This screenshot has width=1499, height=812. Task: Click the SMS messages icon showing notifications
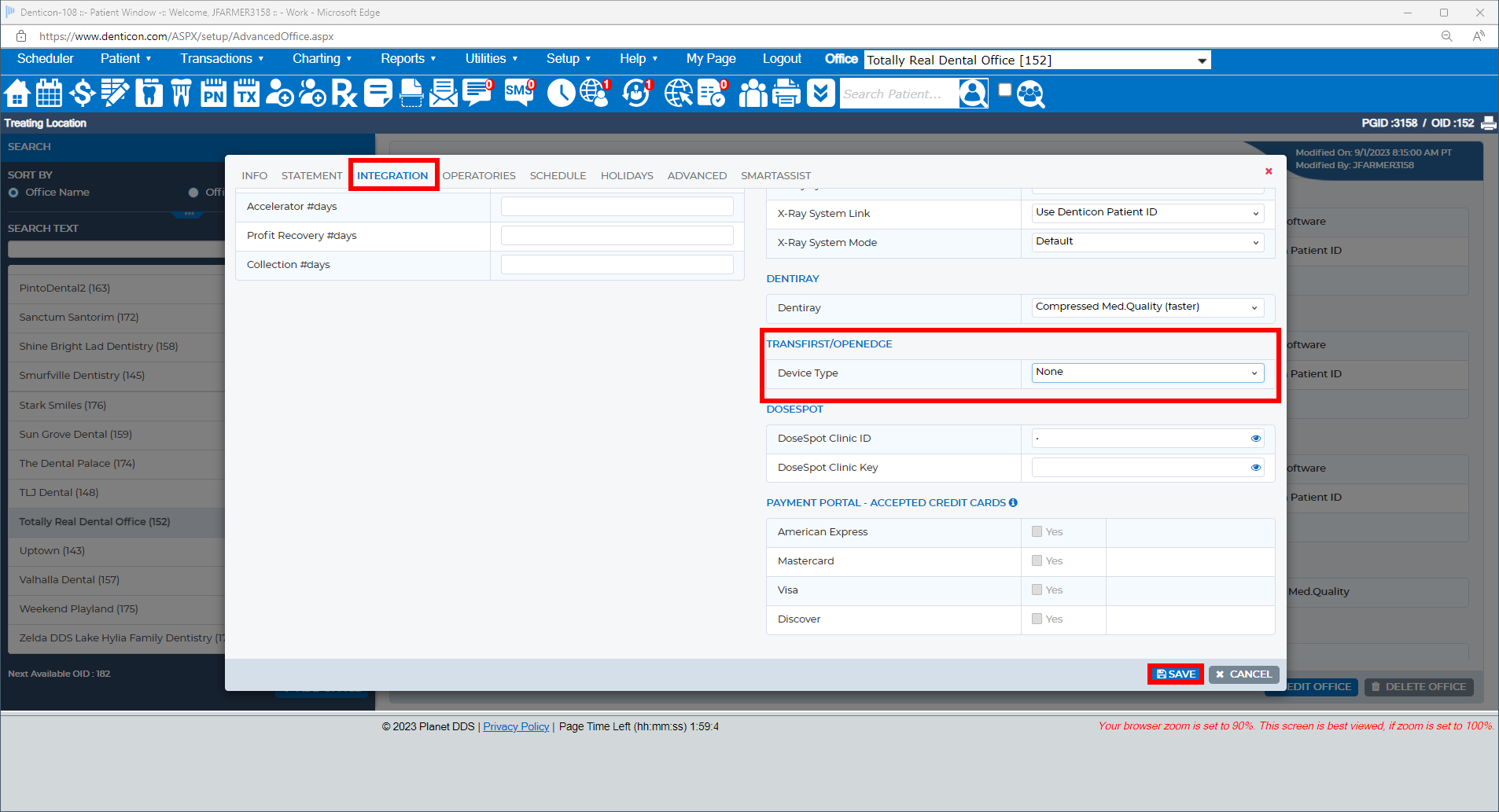click(518, 94)
